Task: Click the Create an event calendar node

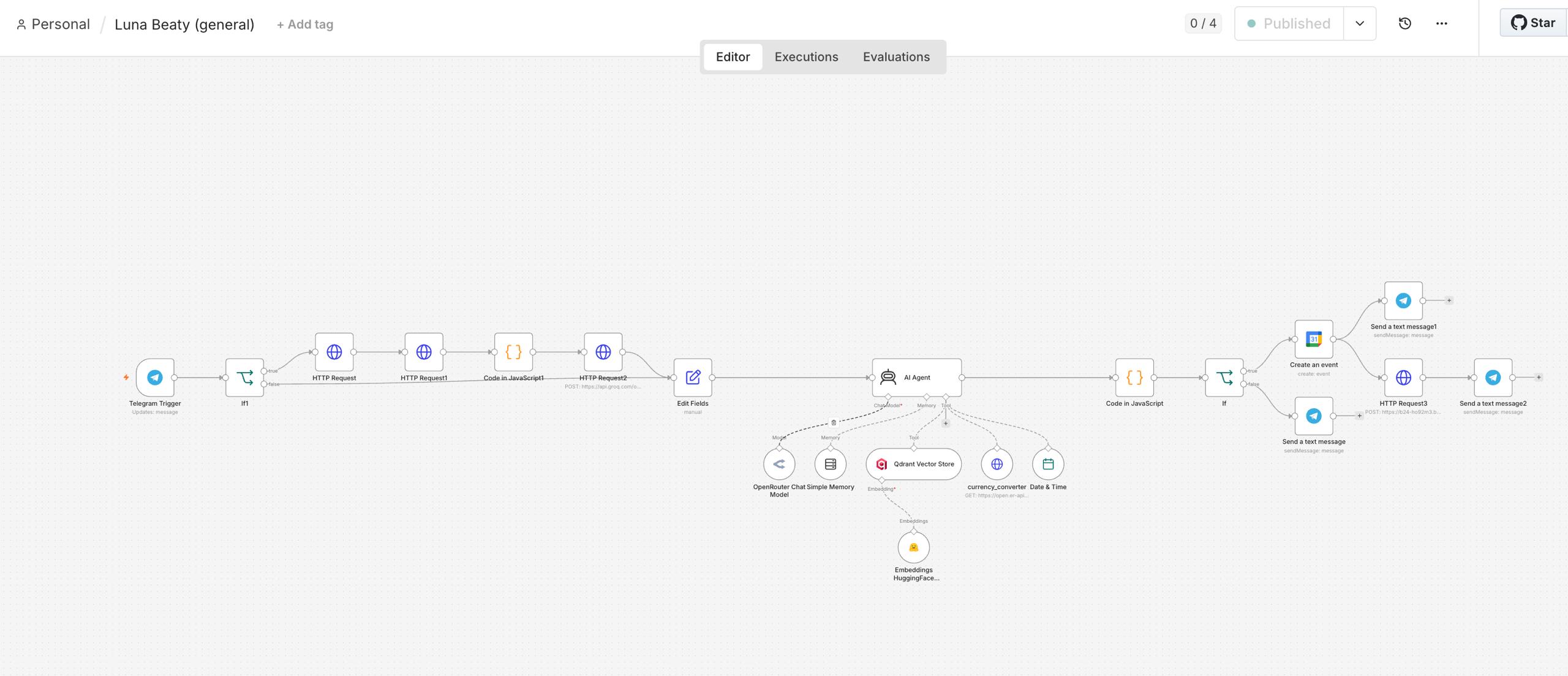Action: [1313, 339]
